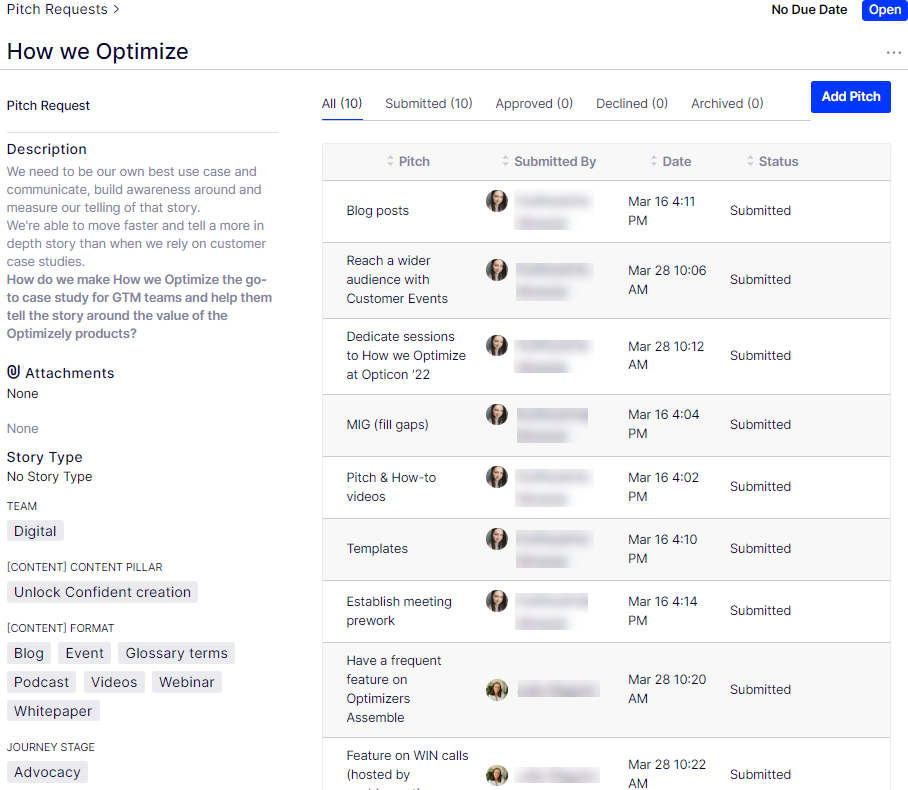The image size is (908, 790).
Task: Open the MIG (fill gaps) pitch
Action: point(387,425)
